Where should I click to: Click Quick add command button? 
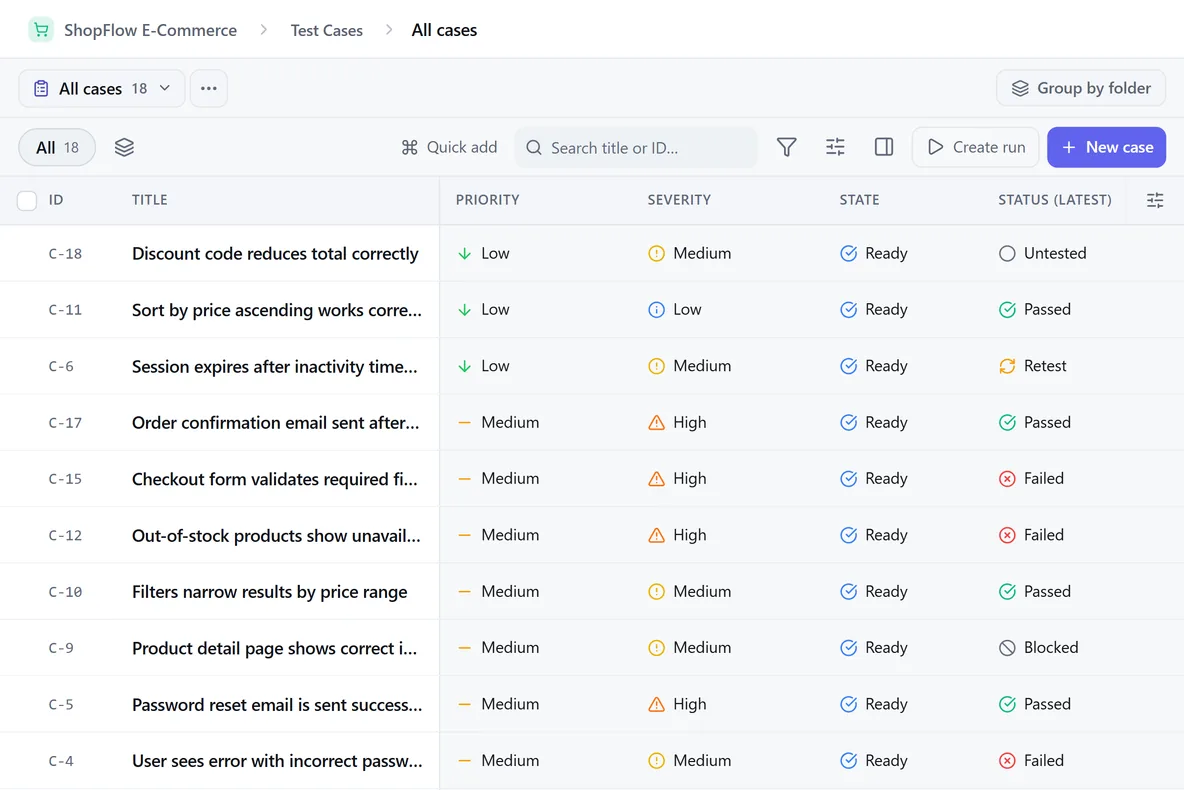[449, 147]
